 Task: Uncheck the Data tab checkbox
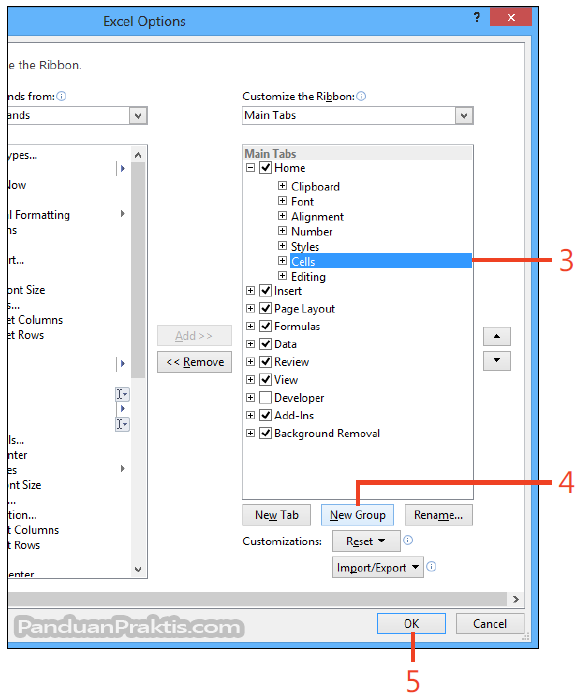pyautogui.click(x=266, y=344)
